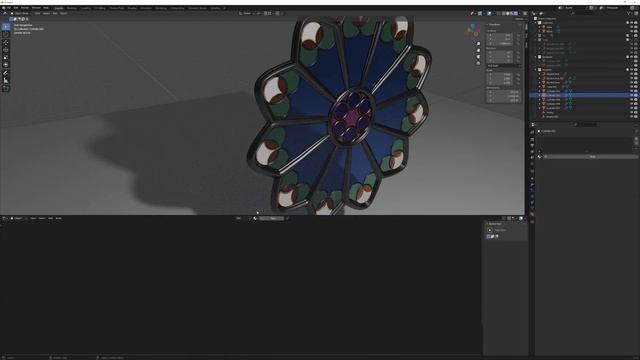
Task: Select the Transform tool
Action: click(6, 65)
